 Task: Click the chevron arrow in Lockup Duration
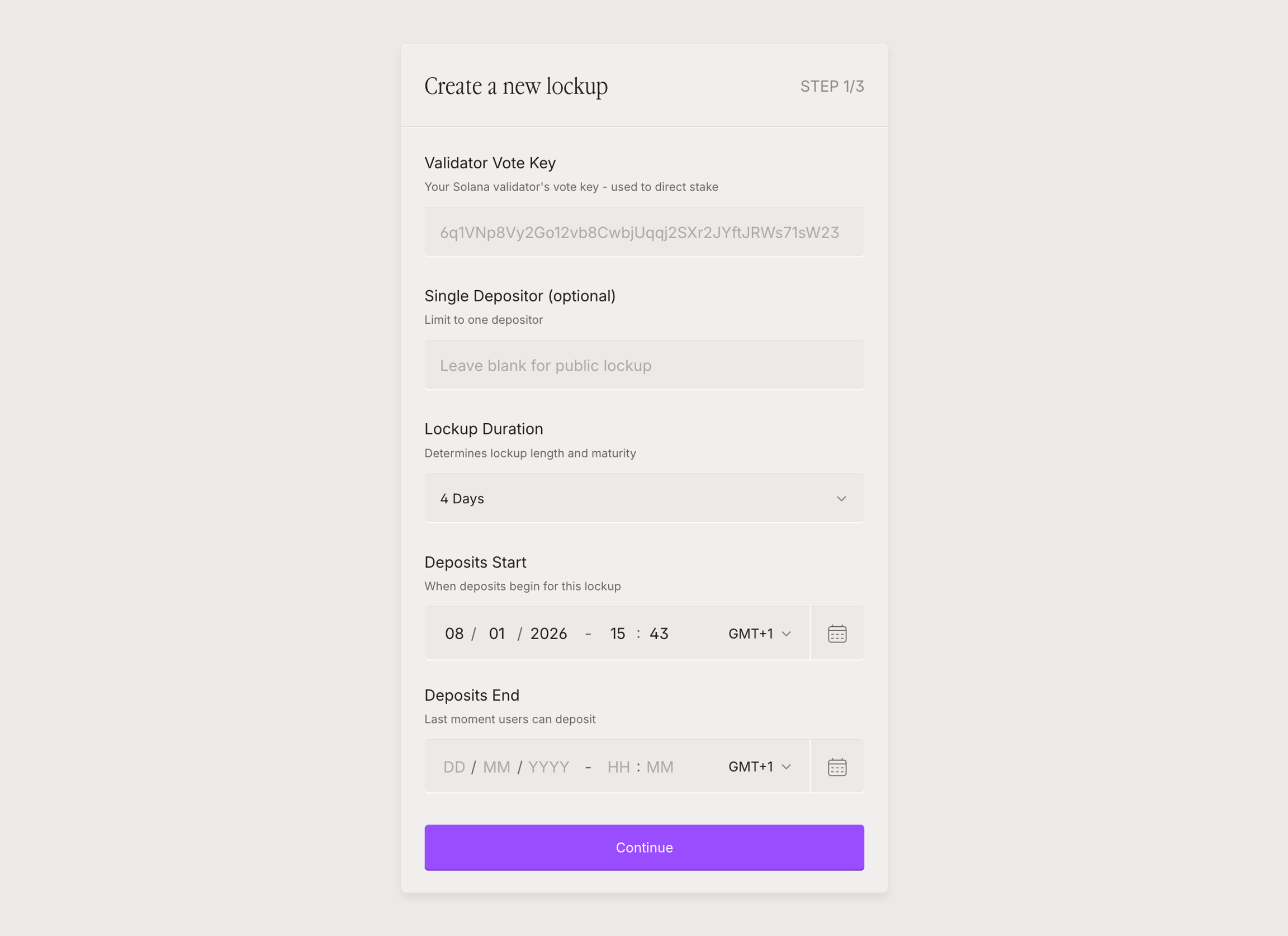tap(841, 498)
